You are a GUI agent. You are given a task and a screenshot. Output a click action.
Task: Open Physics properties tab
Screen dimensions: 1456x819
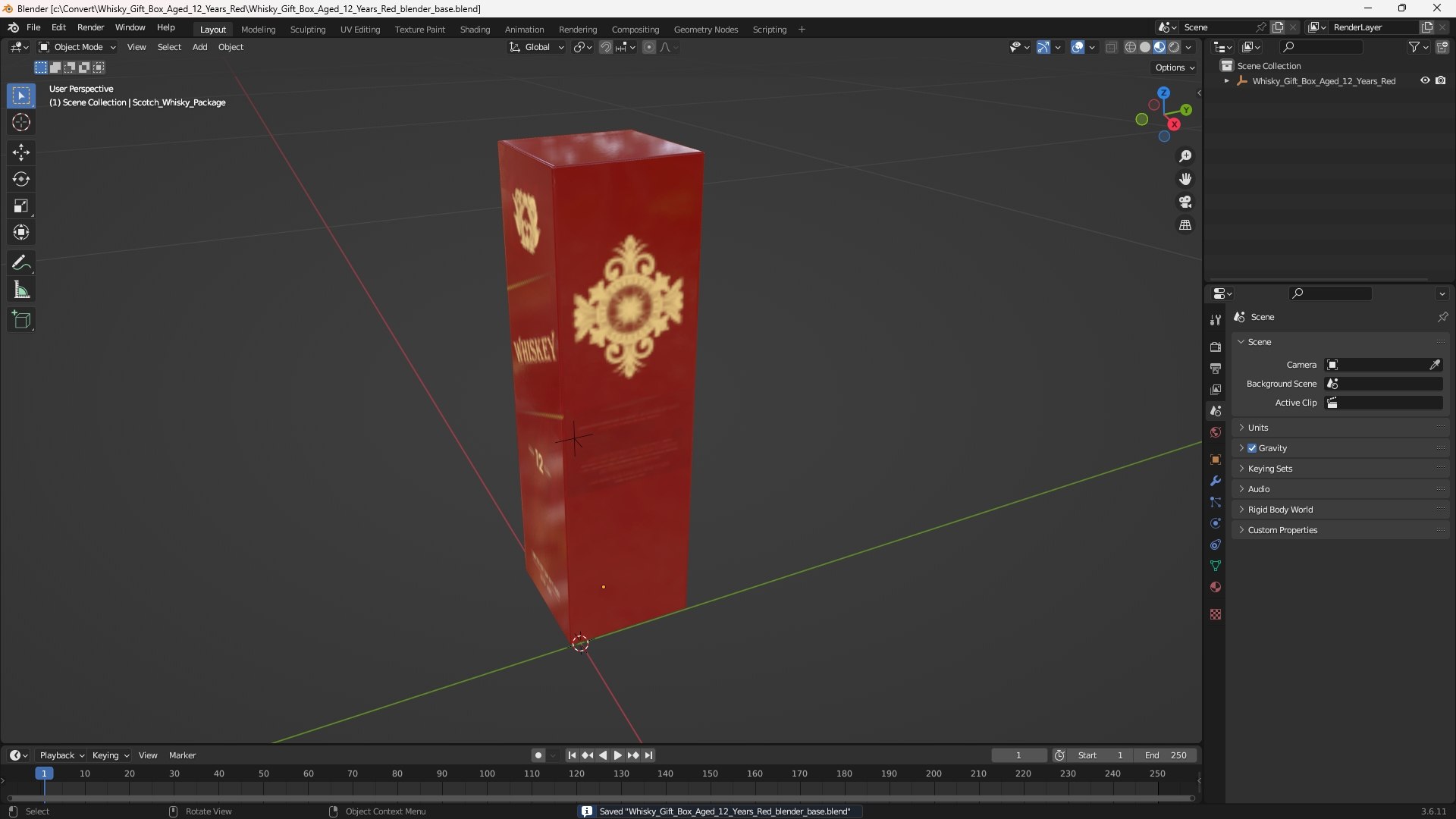tap(1216, 523)
